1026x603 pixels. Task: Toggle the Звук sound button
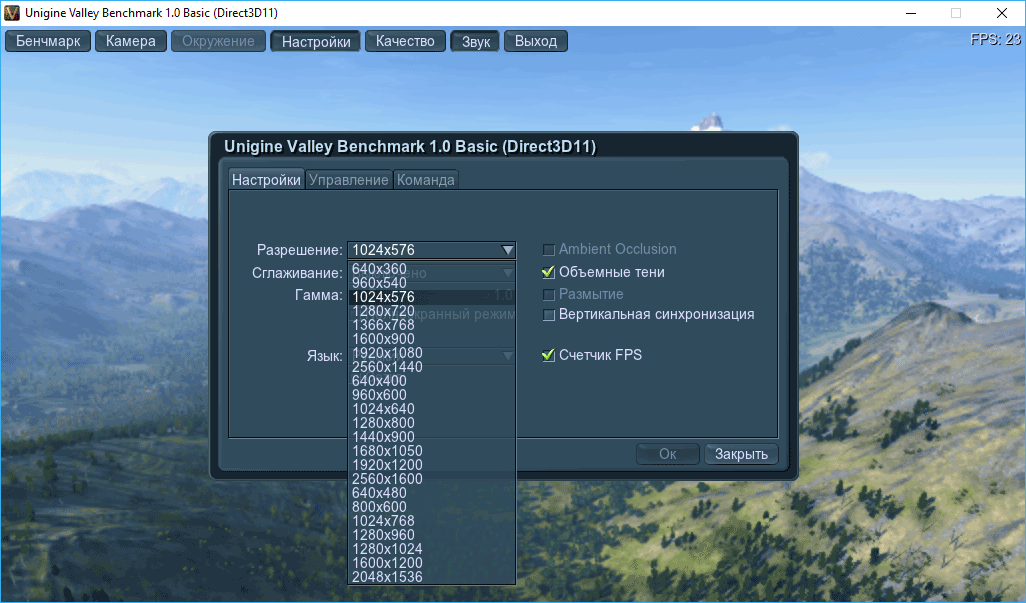pos(475,41)
